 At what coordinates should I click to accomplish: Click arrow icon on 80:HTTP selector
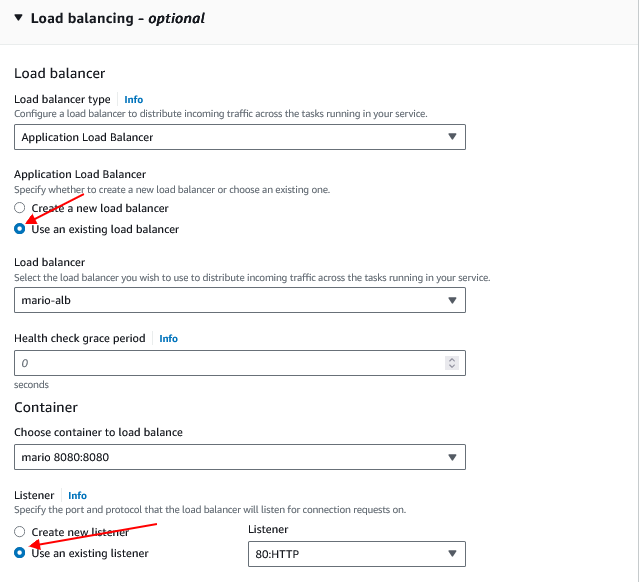coord(452,553)
